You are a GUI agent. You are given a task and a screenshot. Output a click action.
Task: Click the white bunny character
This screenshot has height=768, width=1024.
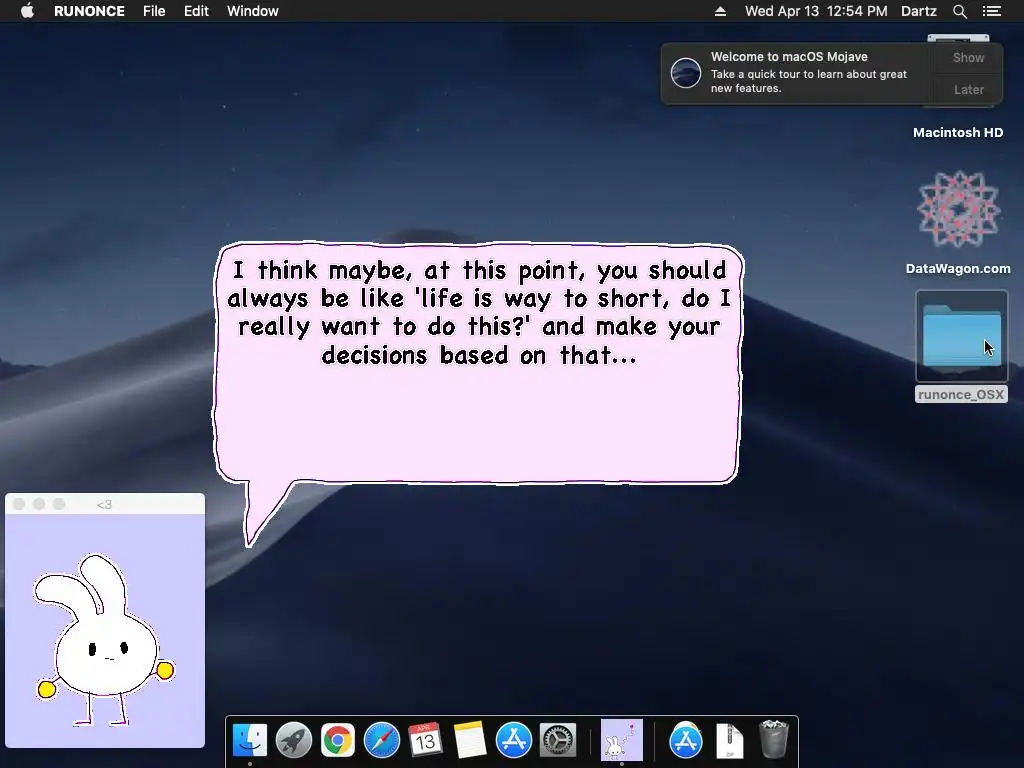(104, 640)
